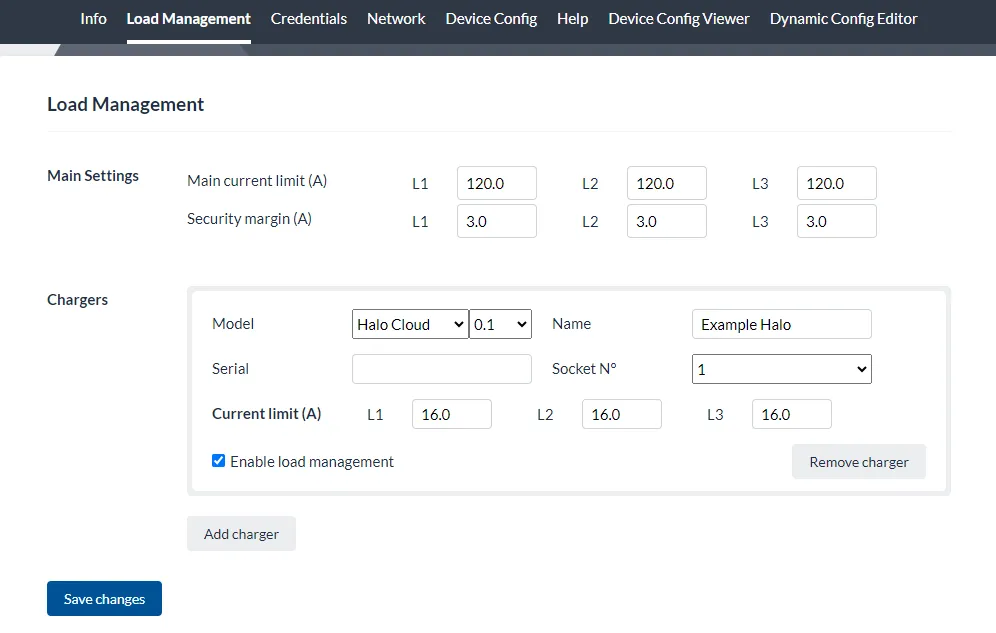This screenshot has width=996, height=633.
Task: Edit Main current limit L2 field
Action: pos(667,183)
